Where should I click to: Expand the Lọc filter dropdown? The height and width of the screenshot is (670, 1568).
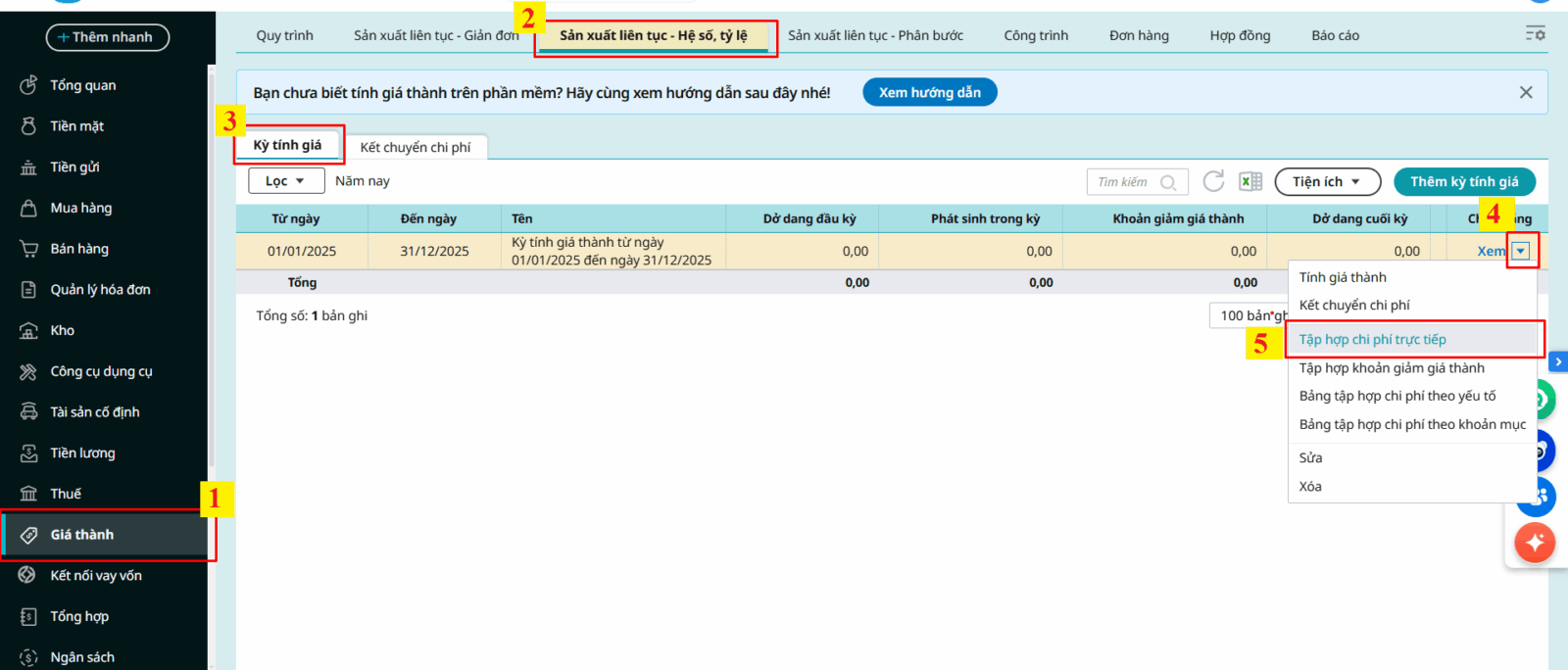point(285,181)
